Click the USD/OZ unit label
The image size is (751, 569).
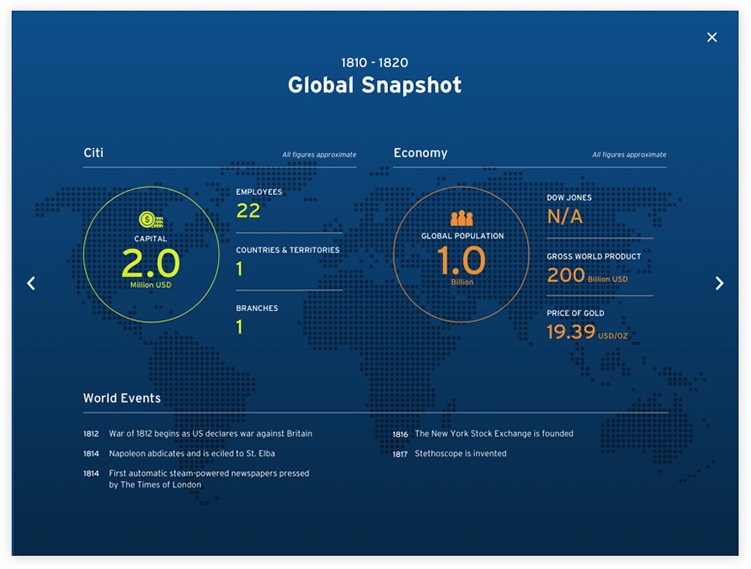tap(613, 336)
